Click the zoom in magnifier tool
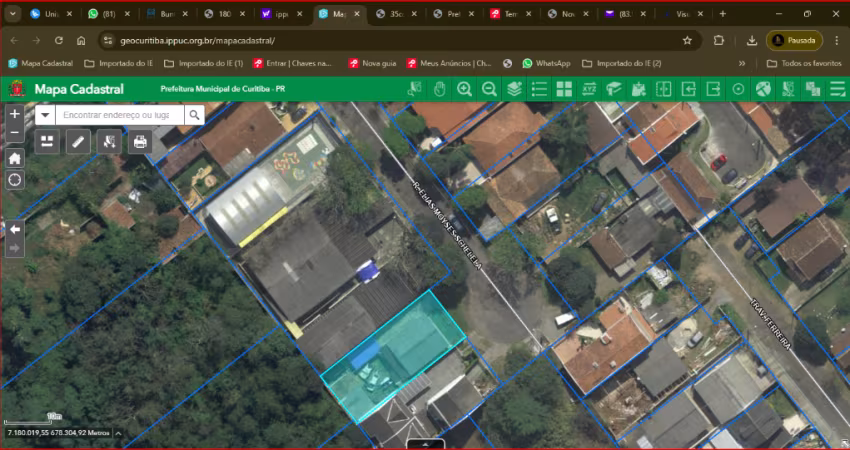 [x=464, y=89]
